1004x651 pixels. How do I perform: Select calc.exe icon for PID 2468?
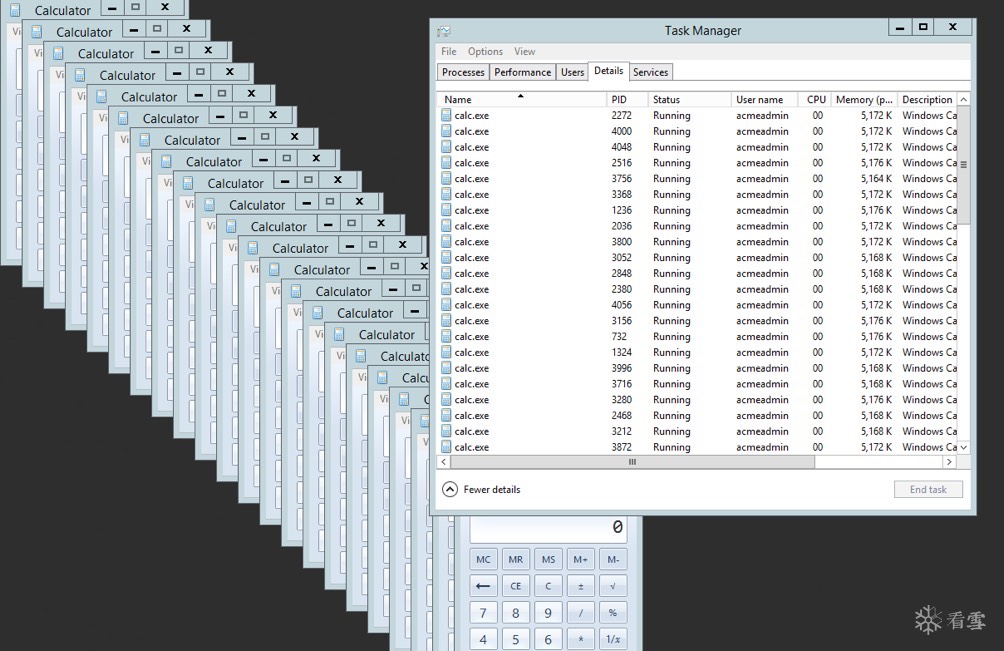pyautogui.click(x=446, y=415)
